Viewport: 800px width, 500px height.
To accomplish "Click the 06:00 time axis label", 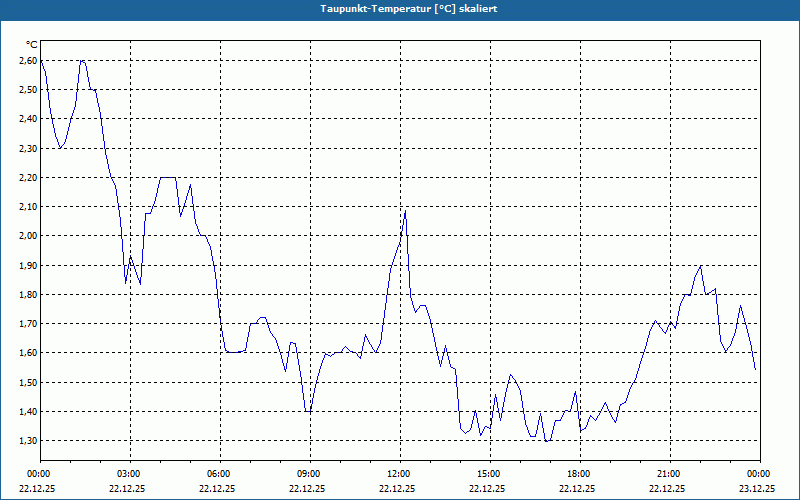I will click(220, 474).
